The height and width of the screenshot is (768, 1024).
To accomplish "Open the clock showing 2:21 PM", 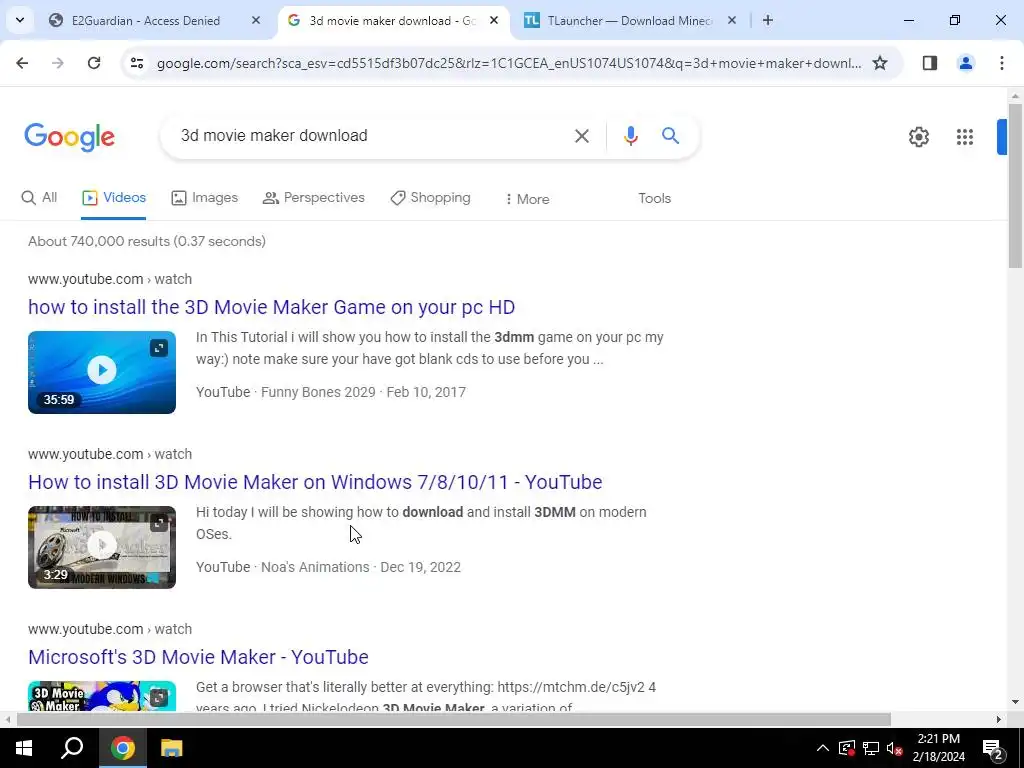I will [x=938, y=748].
